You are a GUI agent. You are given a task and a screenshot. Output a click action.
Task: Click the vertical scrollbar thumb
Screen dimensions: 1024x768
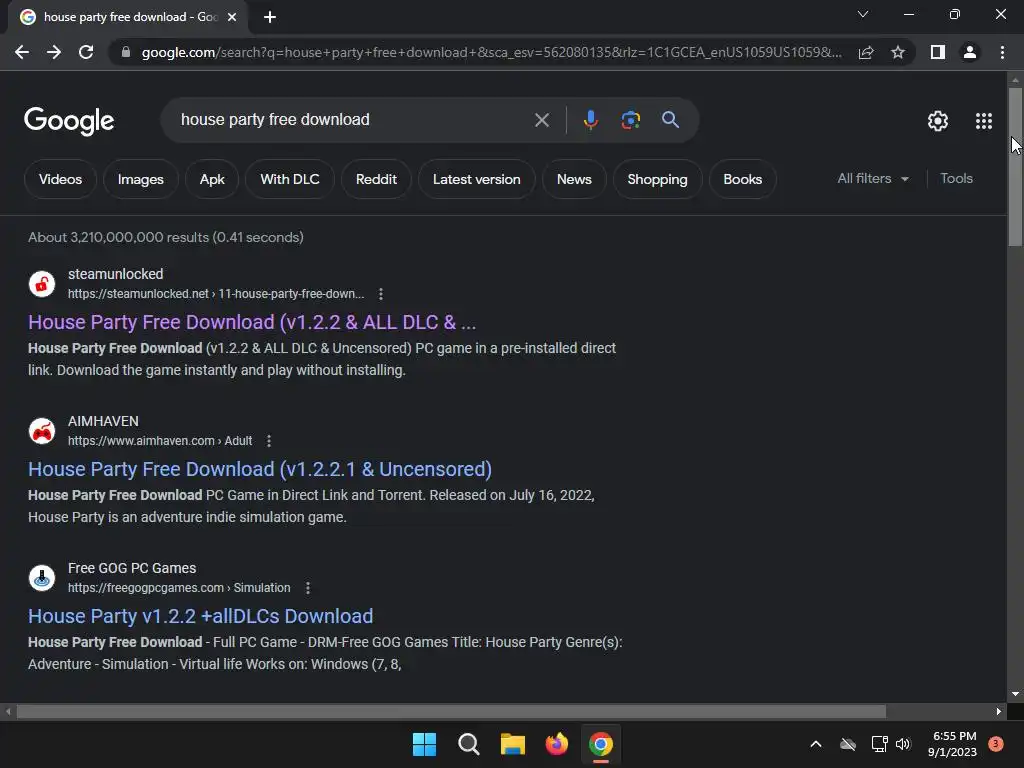pos(1015,167)
